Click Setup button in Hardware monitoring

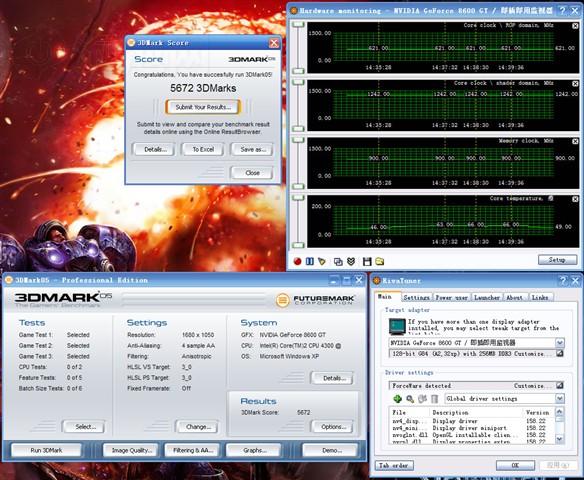point(557,260)
